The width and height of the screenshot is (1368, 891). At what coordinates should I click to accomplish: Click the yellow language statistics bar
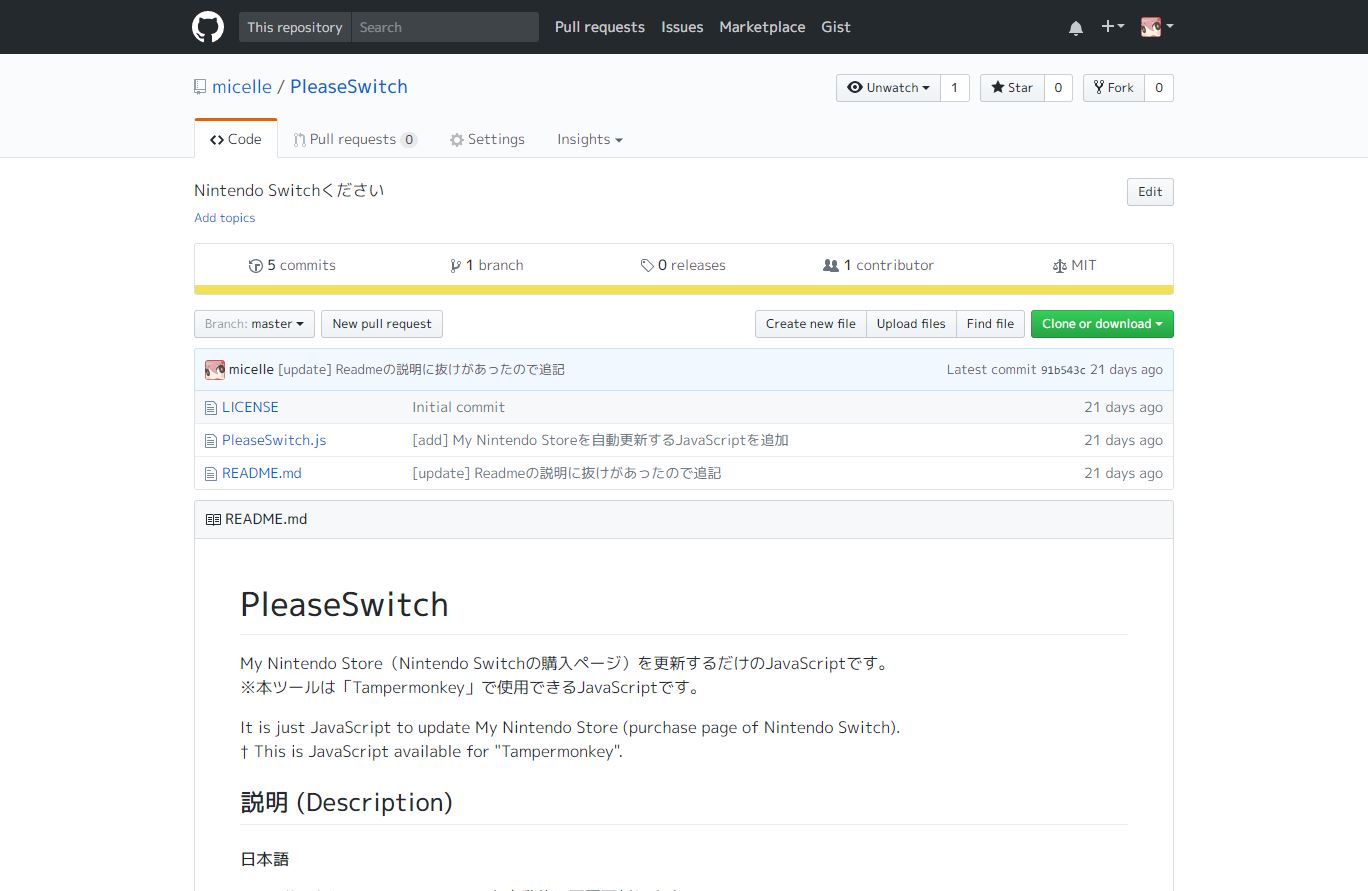click(683, 289)
